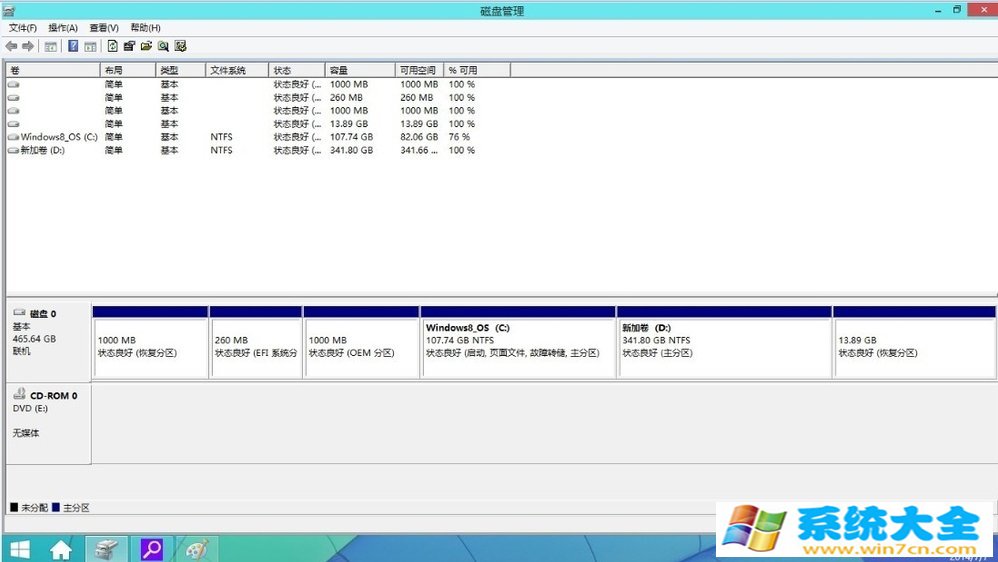Select the 1000 MB OEM 分区 partition block
998x562 pixels.
coord(362,342)
